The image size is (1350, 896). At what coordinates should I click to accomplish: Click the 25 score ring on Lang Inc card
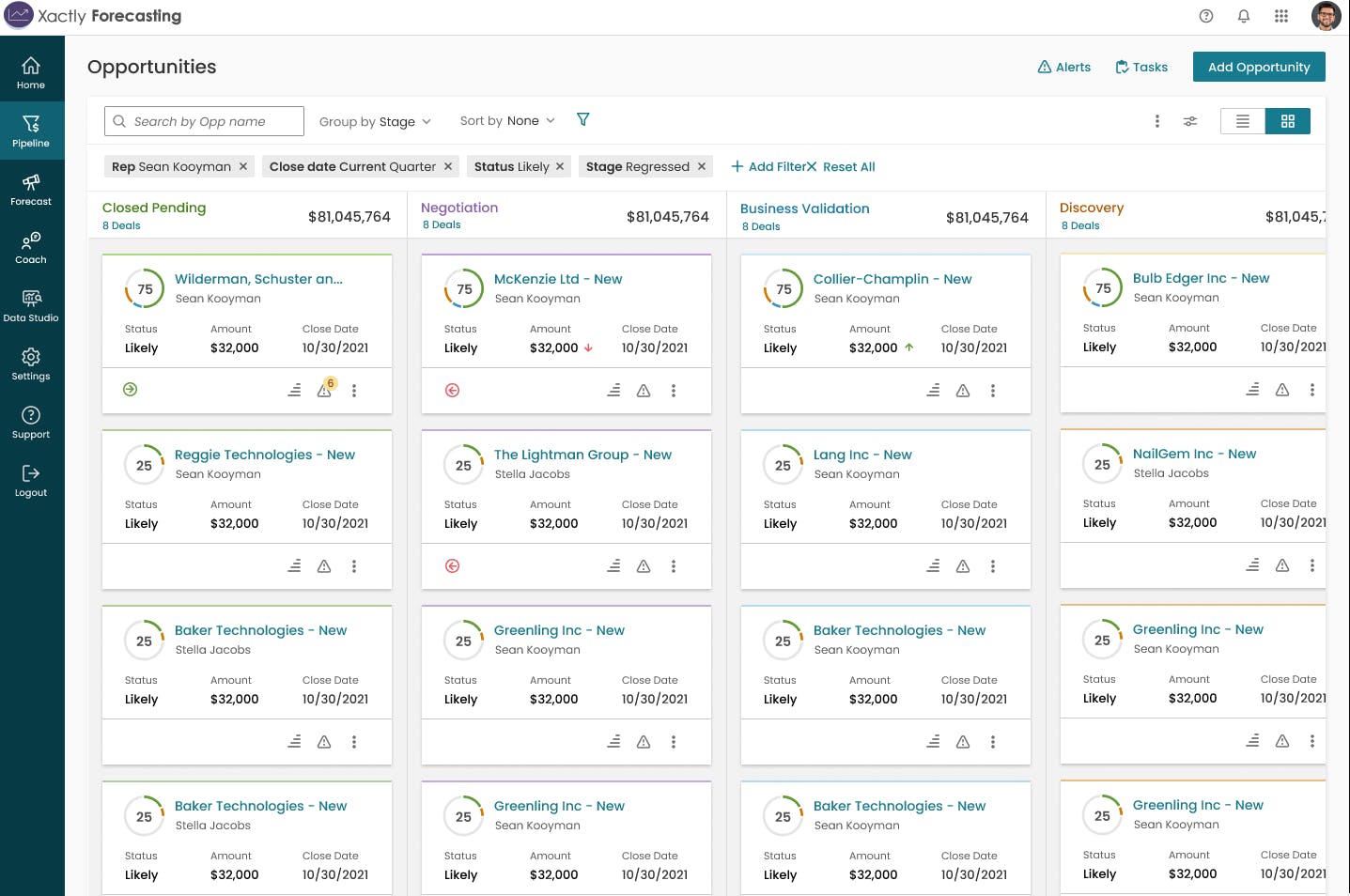[x=783, y=465]
